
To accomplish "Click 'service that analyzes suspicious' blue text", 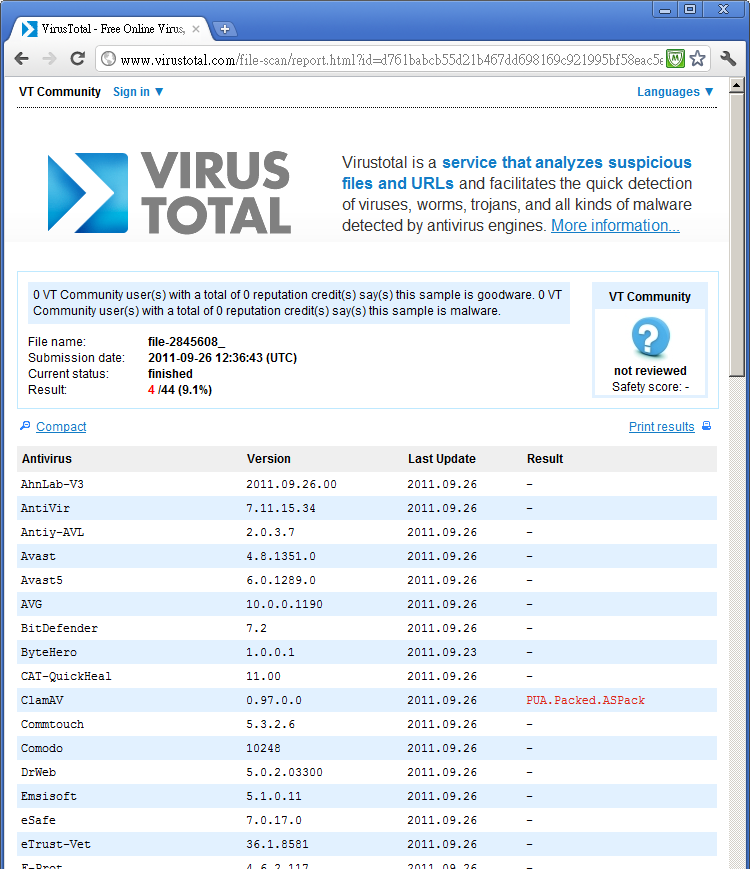I will [567, 162].
